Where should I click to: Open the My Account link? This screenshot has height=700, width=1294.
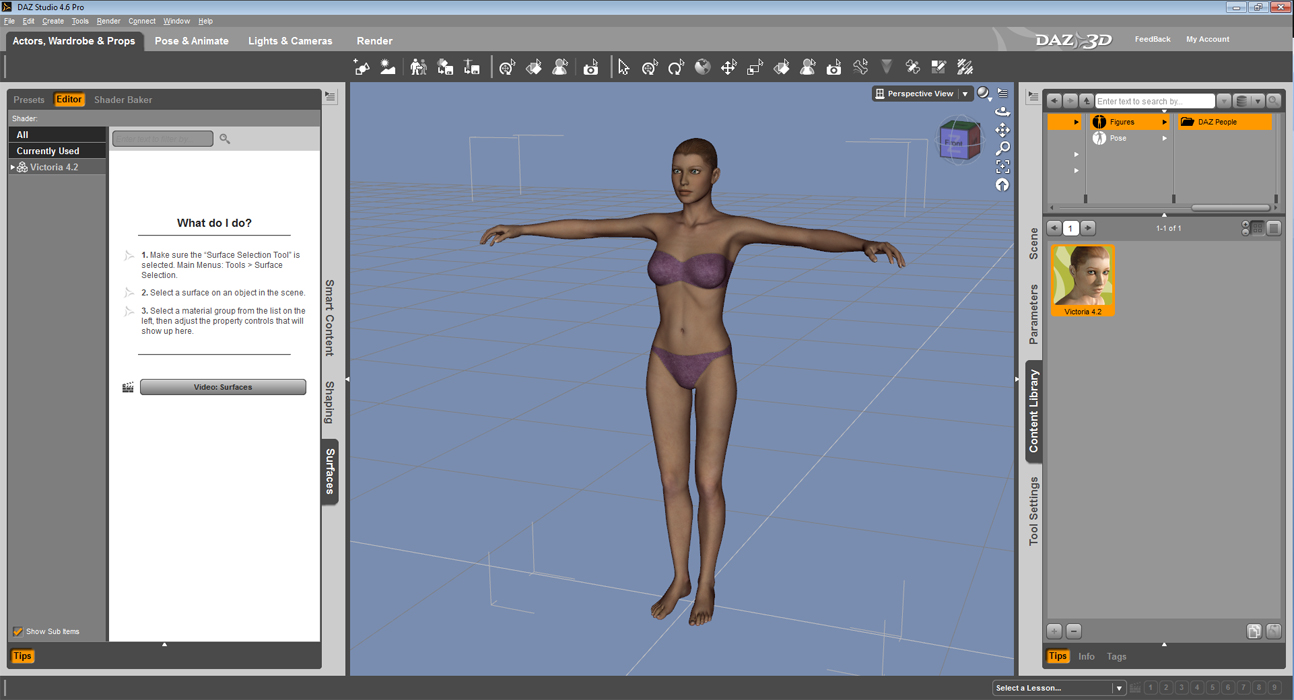[1207, 39]
